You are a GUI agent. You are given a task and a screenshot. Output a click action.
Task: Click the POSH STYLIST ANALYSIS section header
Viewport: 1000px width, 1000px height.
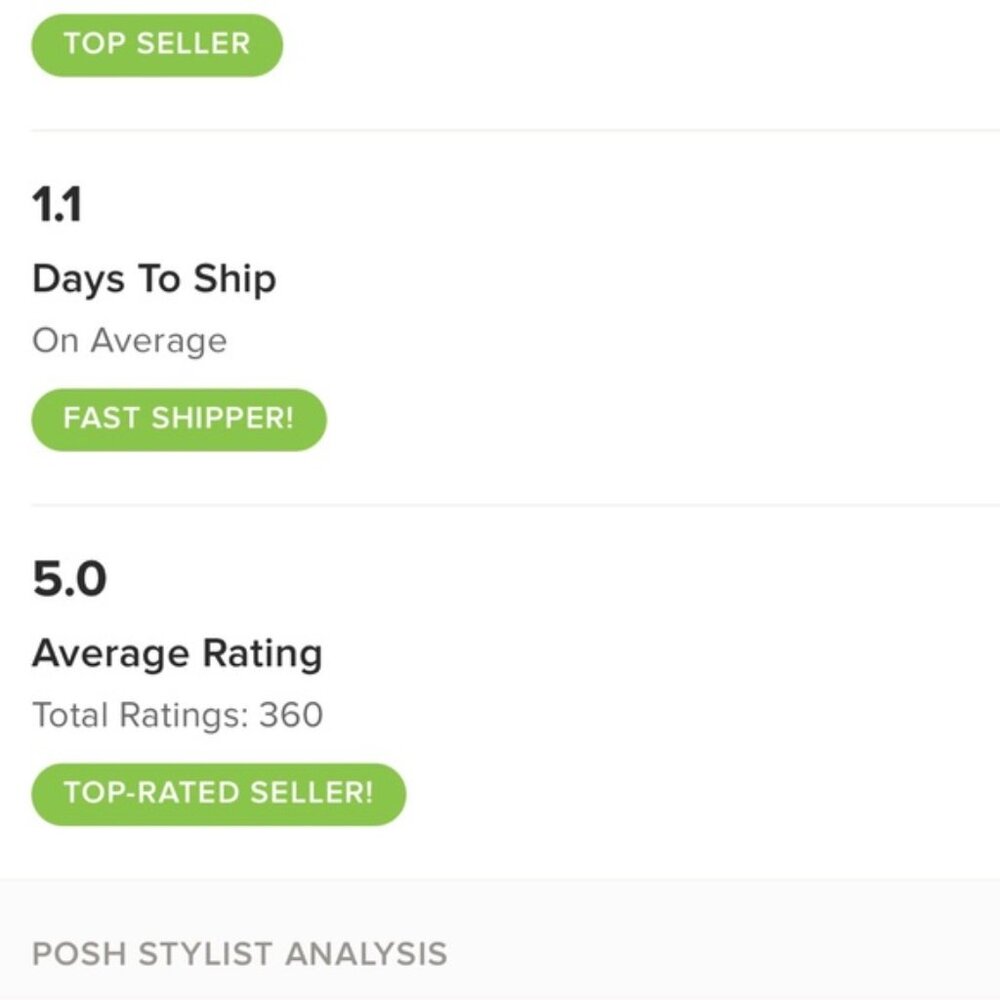239,953
